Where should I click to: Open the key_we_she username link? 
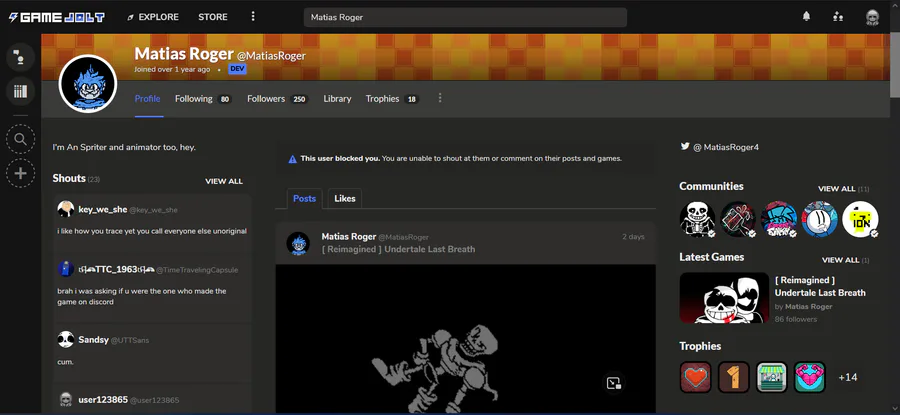(x=103, y=210)
